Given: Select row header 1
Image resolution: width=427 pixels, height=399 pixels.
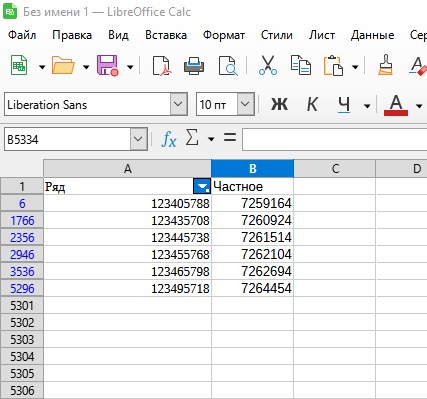Looking at the screenshot, I should click(x=22, y=186).
